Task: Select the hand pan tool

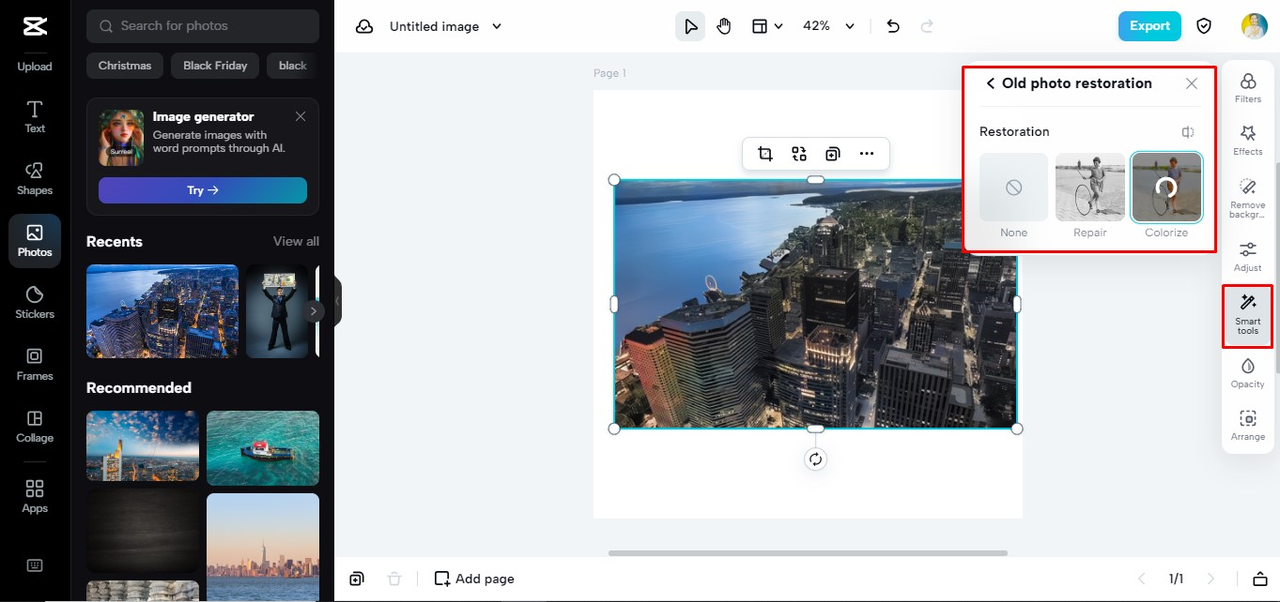Action: click(724, 26)
